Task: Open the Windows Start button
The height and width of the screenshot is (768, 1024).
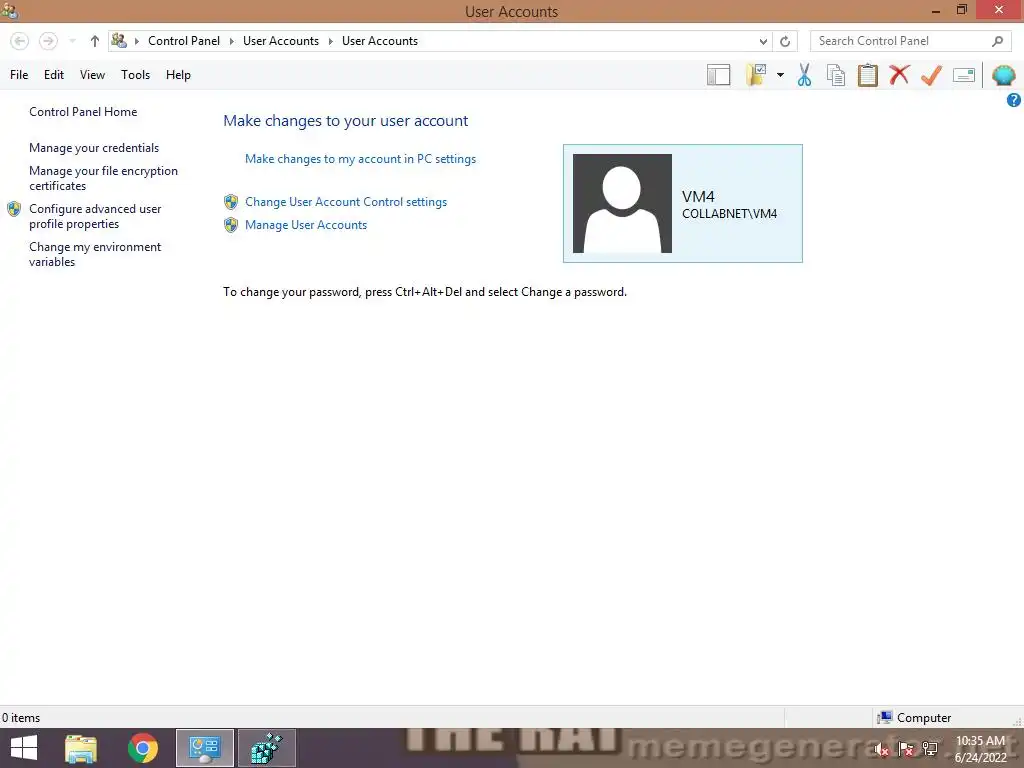Action: pyautogui.click(x=24, y=748)
